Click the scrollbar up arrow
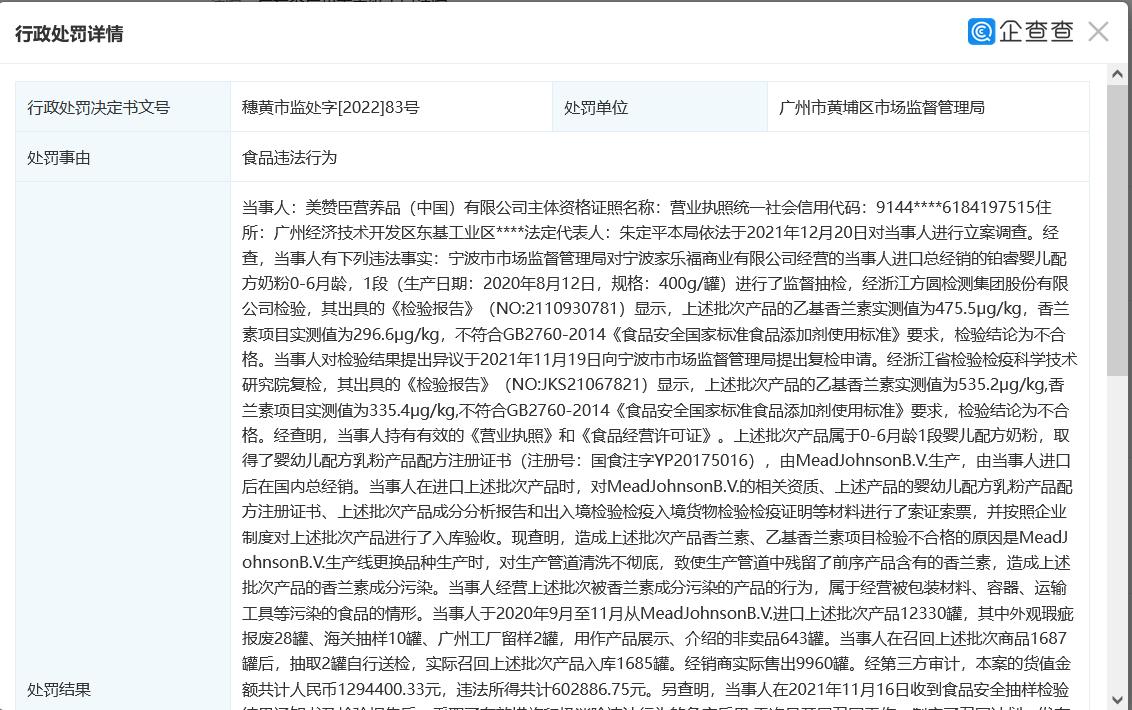 (1117, 74)
